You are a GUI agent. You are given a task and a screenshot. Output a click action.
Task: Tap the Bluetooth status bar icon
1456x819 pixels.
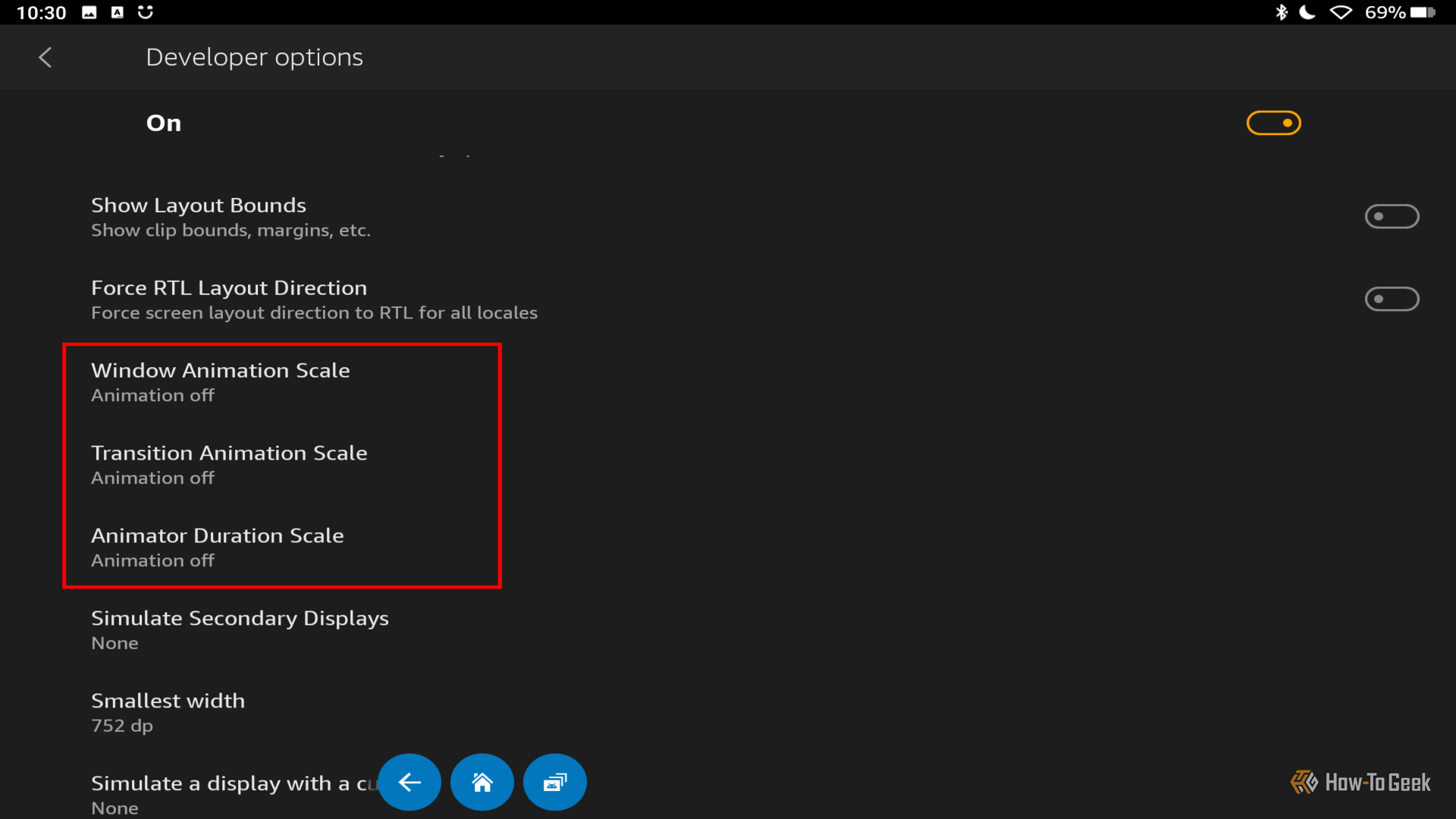coord(1282,12)
